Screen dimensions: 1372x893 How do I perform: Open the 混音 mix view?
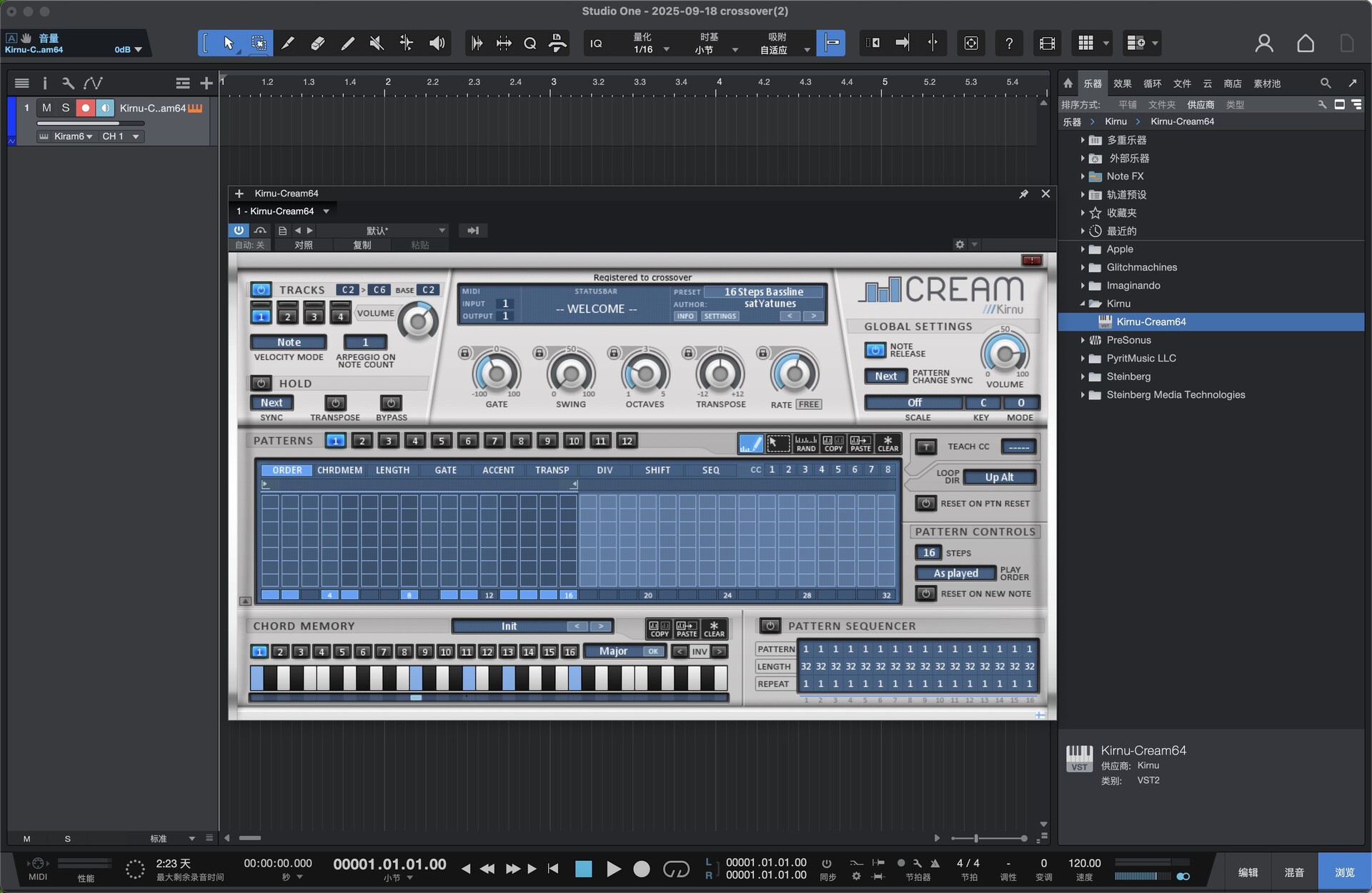[1294, 872]
